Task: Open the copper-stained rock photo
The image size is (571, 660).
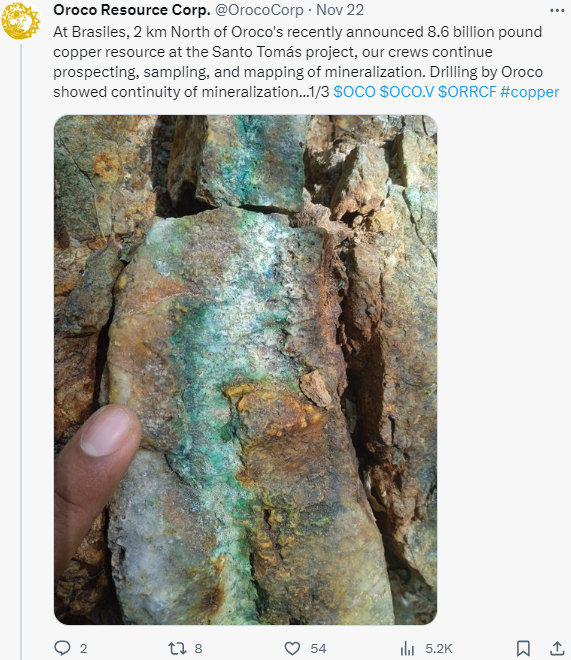Action: tap(245, 370)
